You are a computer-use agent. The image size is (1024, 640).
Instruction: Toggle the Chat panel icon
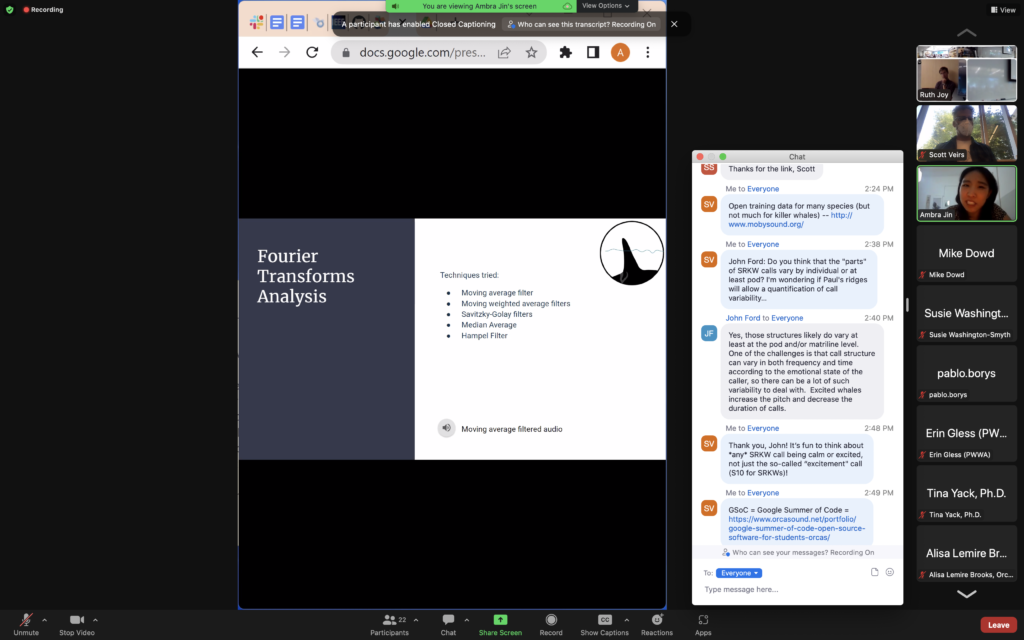[x=448, y=624]
